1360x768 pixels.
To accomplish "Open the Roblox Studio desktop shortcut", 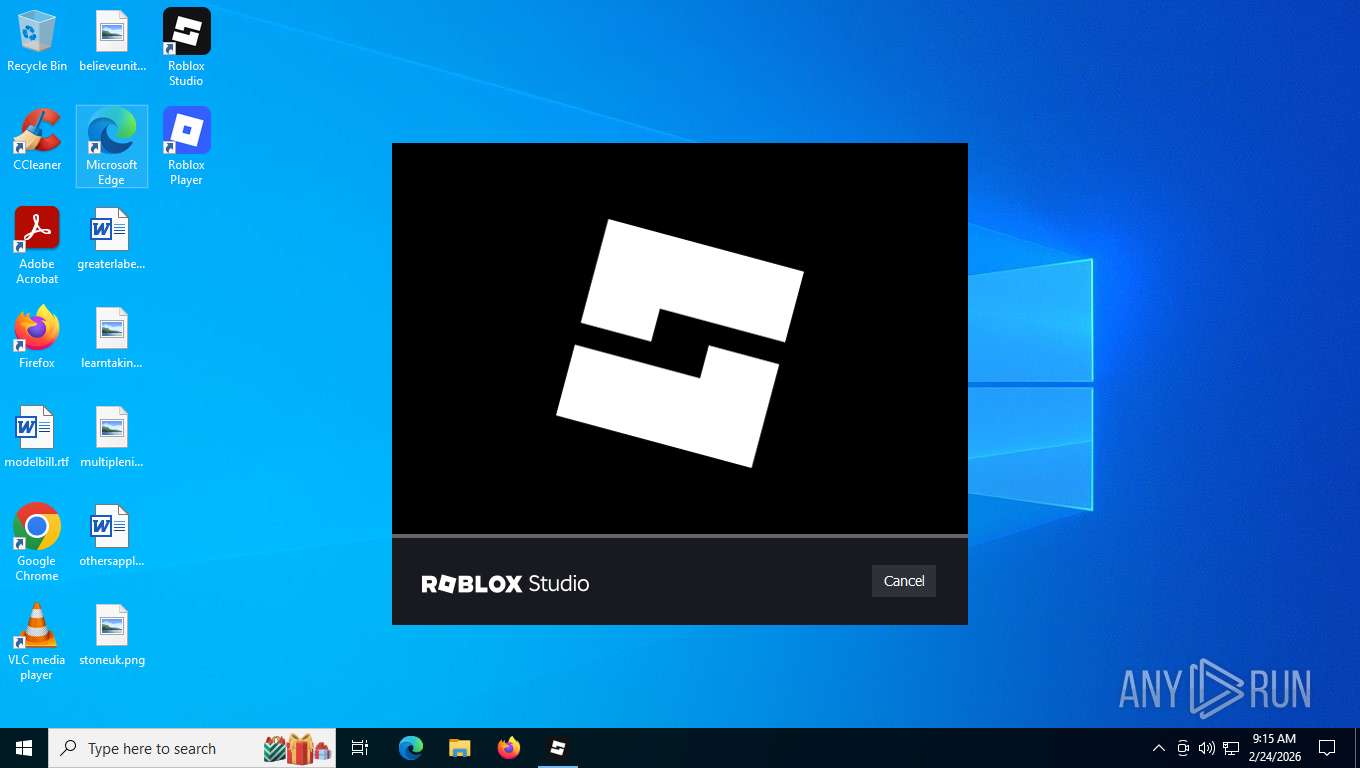I will [x=186, y=47].
